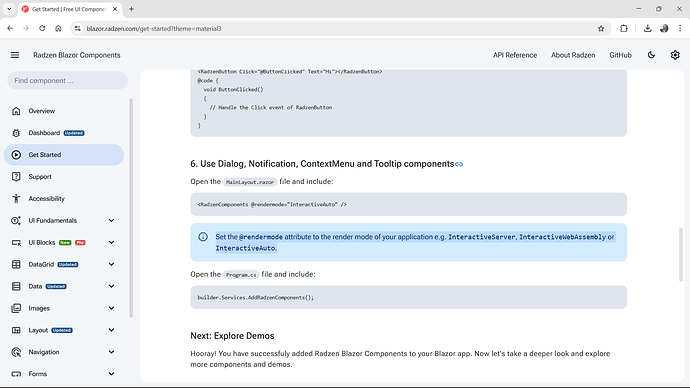Open the browser downloads icon
The width and height of the screenshot is (690, 388).
pos(647,29)
